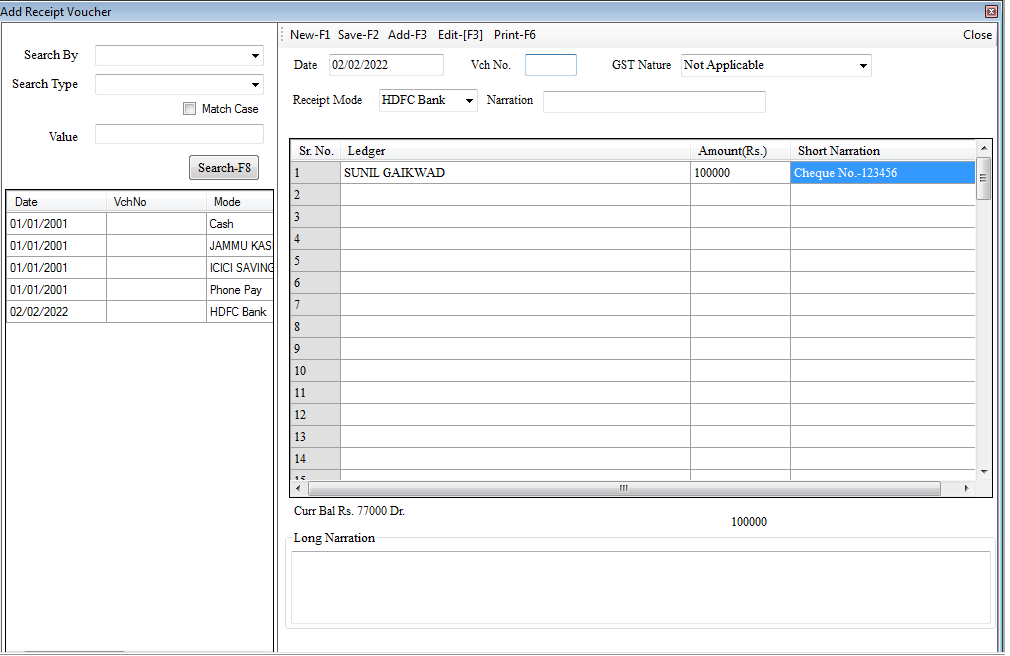Click Print-F6 to print voucher

click(515, 35)
